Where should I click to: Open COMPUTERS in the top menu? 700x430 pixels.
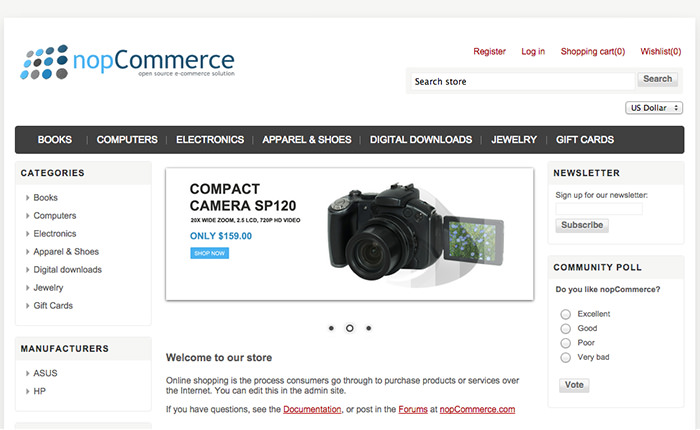pos(127,140)
